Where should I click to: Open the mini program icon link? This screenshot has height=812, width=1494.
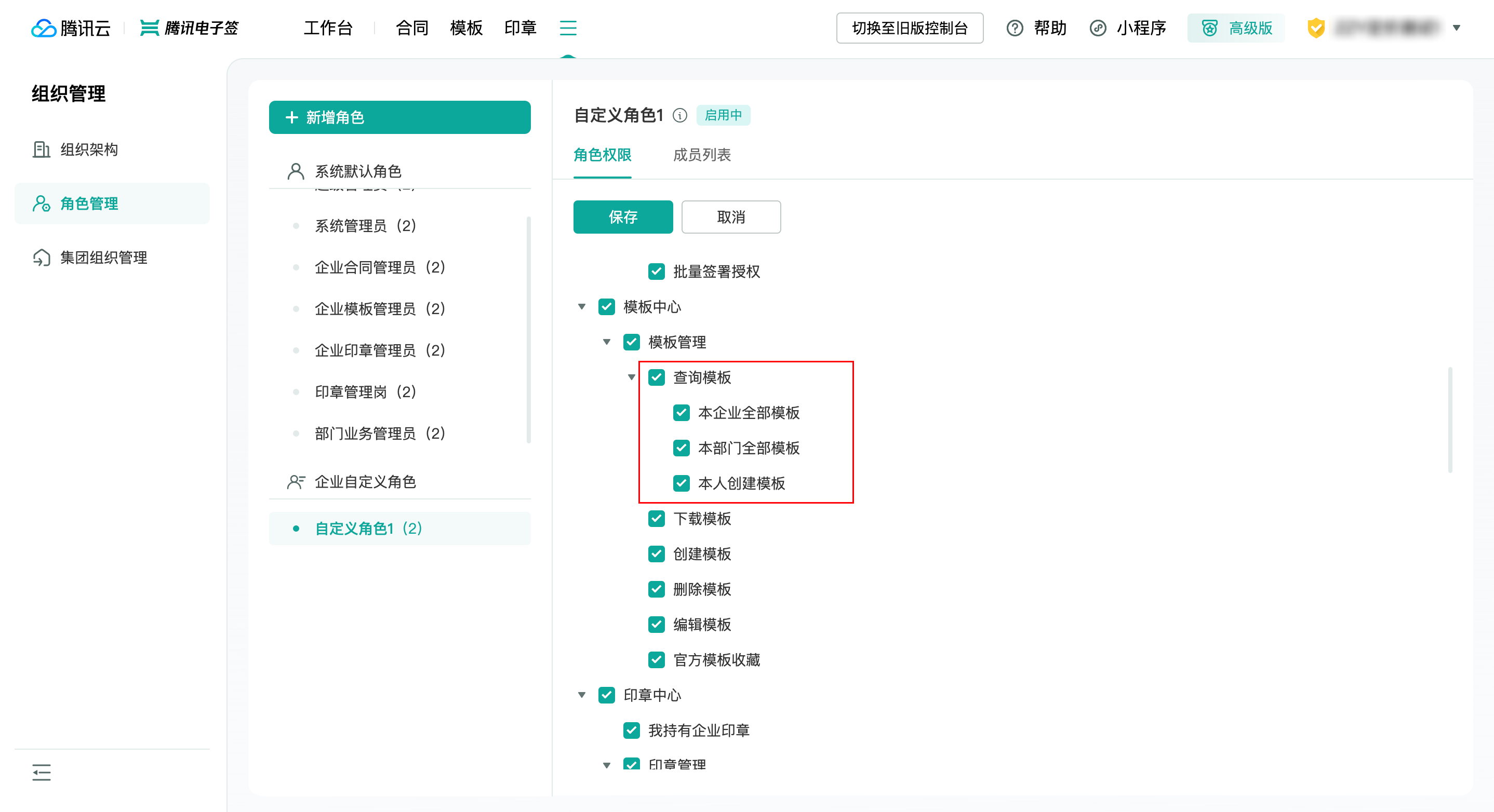tap(1097, 28)
